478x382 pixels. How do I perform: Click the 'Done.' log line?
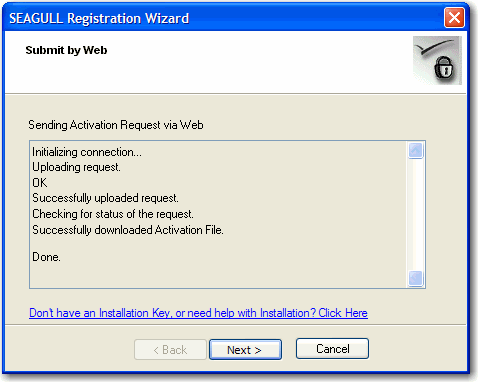pyautogui.click(x=46, y=257)
